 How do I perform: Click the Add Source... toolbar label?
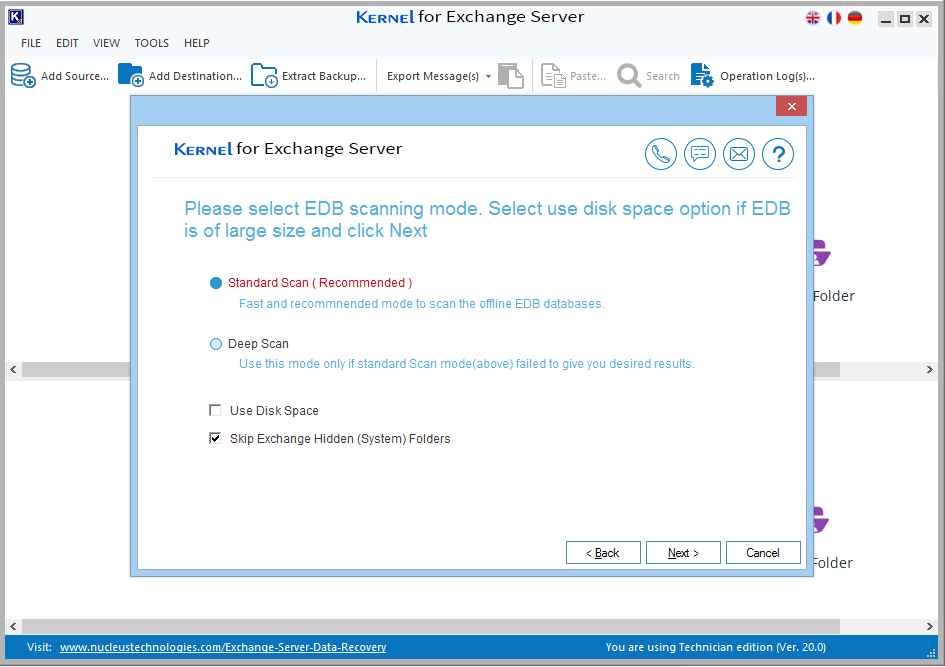[75, 76]
